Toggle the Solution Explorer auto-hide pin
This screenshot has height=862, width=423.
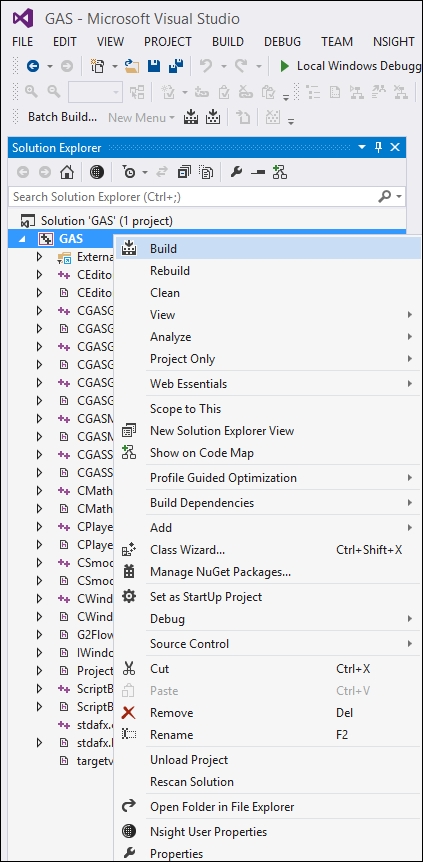click(x=378, y=147)
